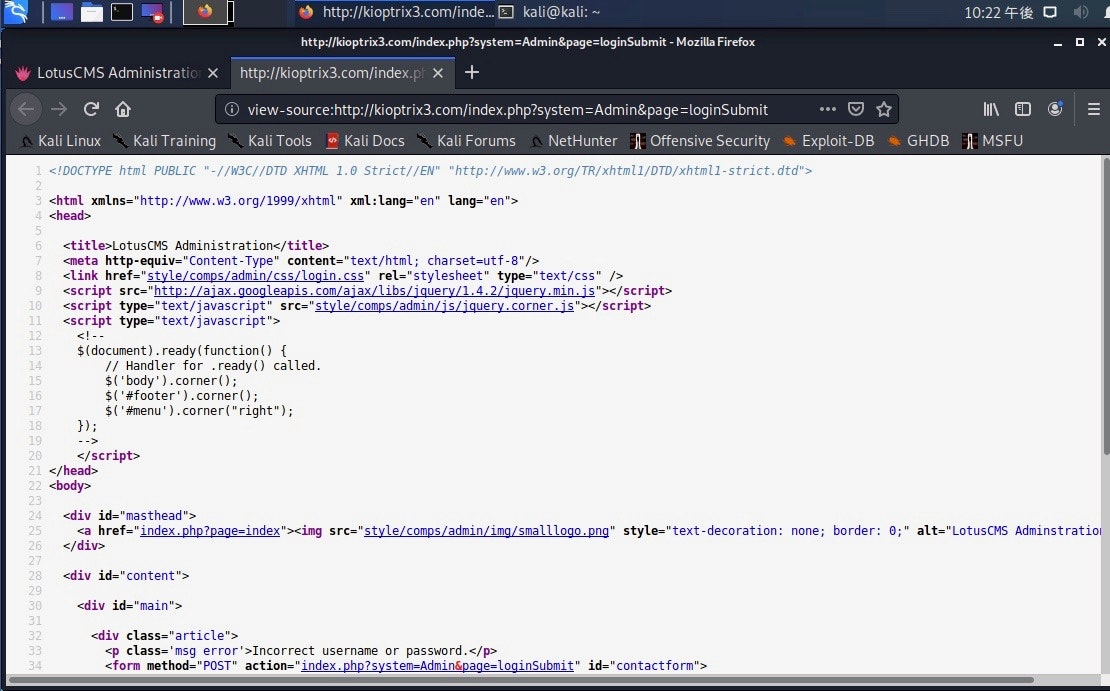Click the DOCTYPE declaration on line 1

[430, 171]
